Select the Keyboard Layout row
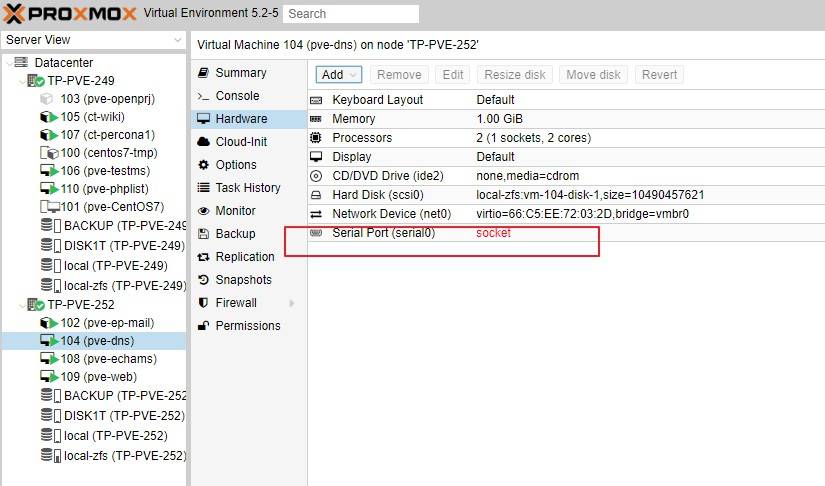 point(566,100)
